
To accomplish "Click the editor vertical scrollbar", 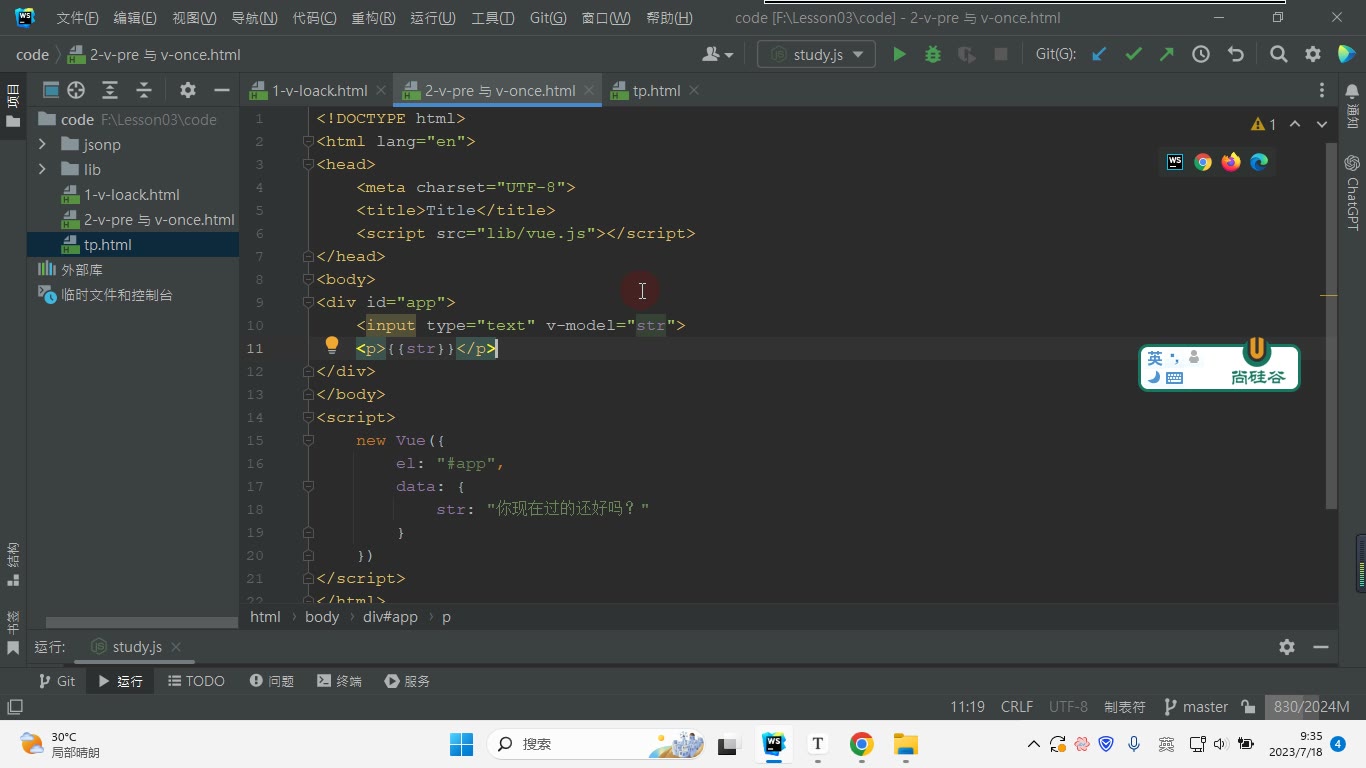I will tap(1331, 325).
